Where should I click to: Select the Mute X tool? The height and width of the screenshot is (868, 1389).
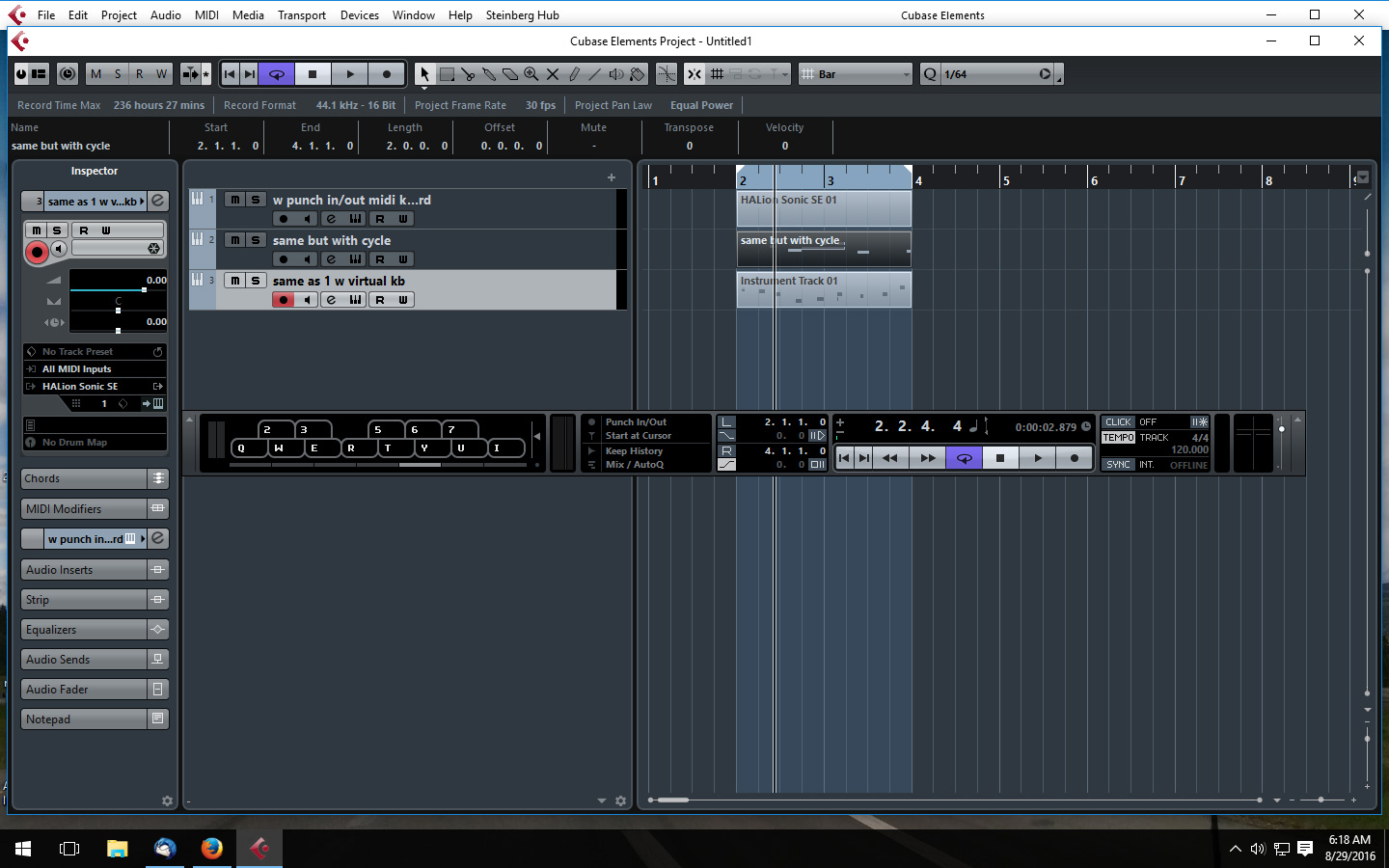(553, 74)
